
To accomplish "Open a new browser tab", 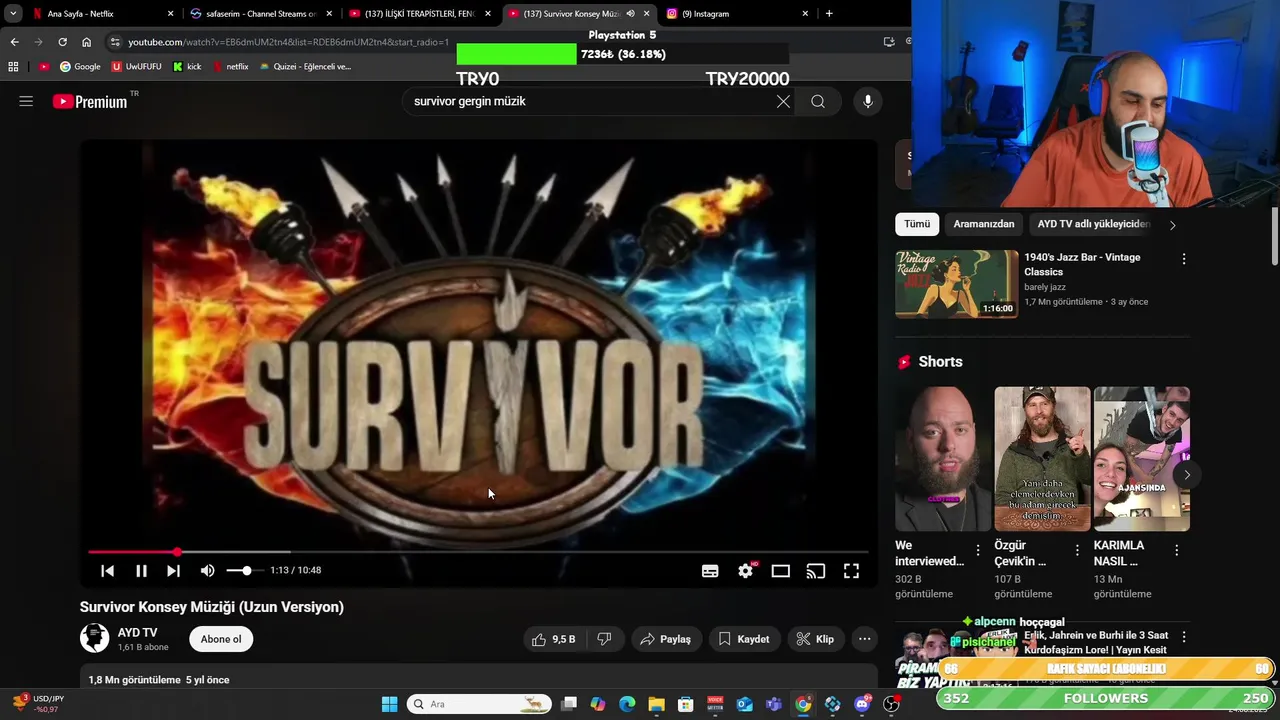I will [829, 14].
